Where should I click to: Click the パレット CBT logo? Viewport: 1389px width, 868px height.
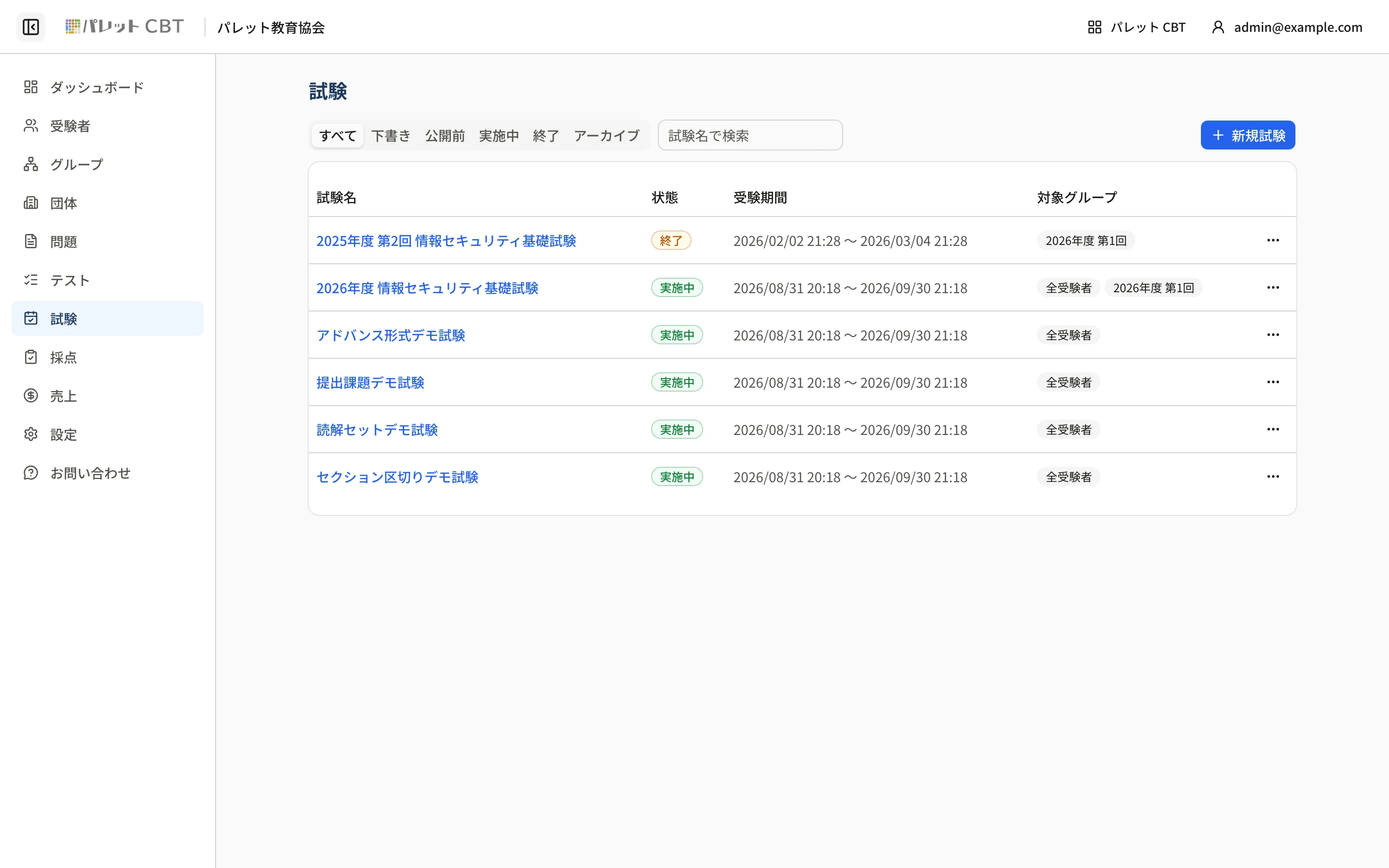[x=124, y=27]
